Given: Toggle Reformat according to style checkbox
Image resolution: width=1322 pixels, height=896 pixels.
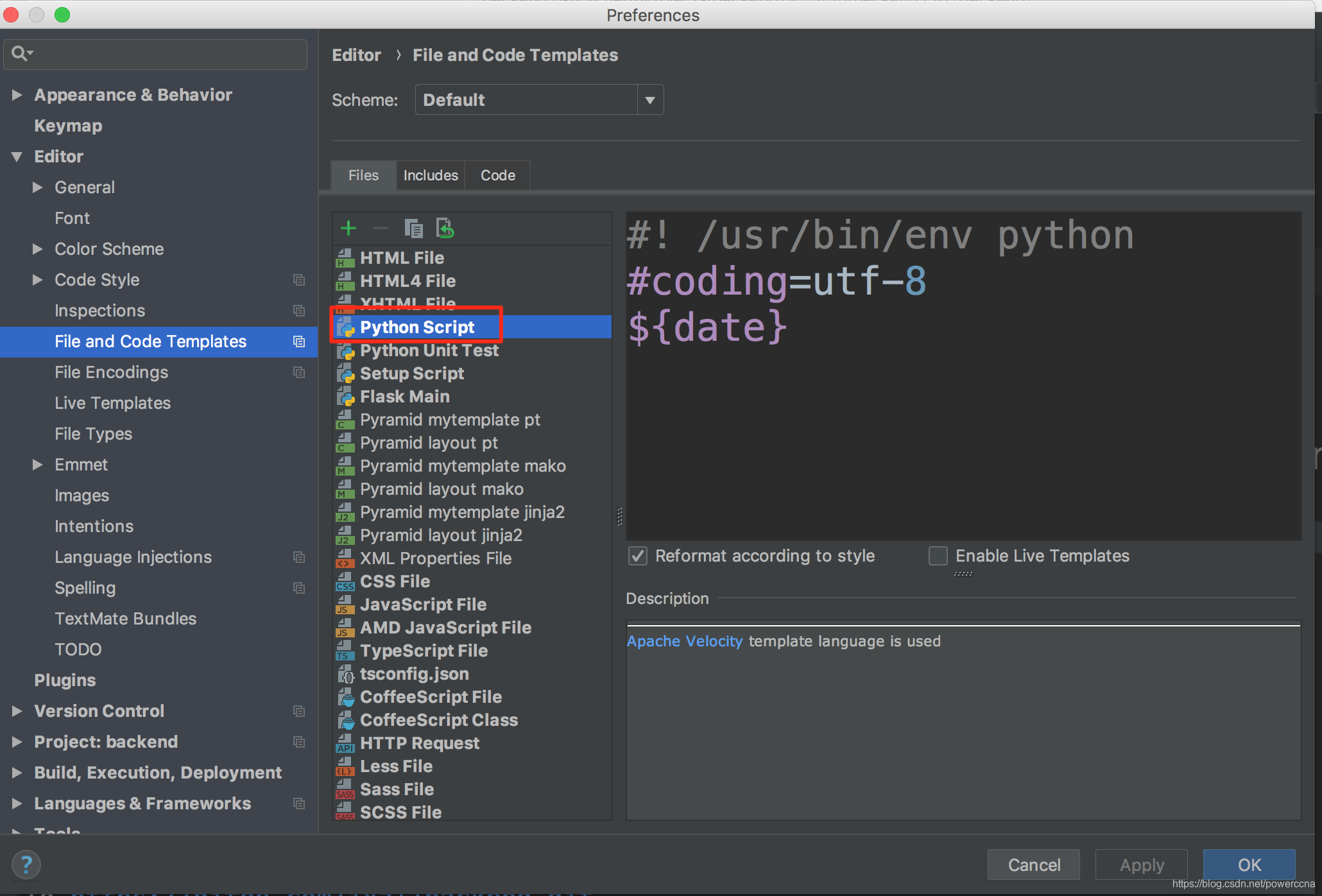Looking at the screenshot, I should pos(638,556).
